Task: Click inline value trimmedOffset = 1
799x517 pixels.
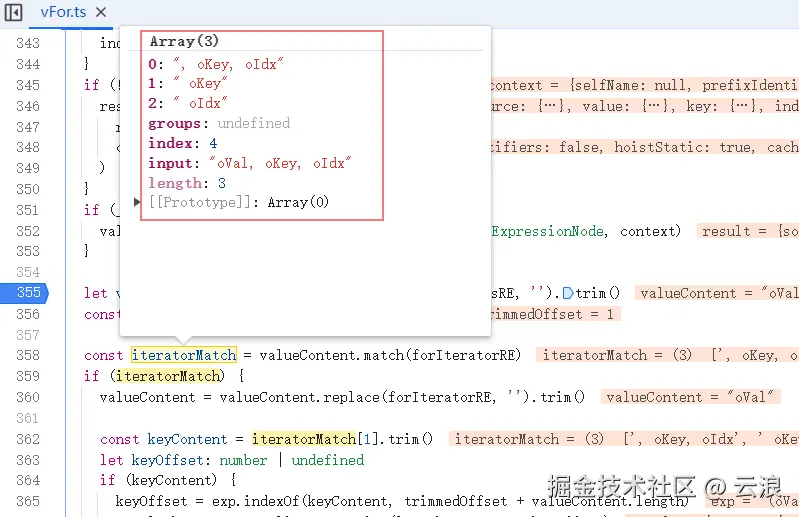Action: pyautogui.click(x=553, y=314)
